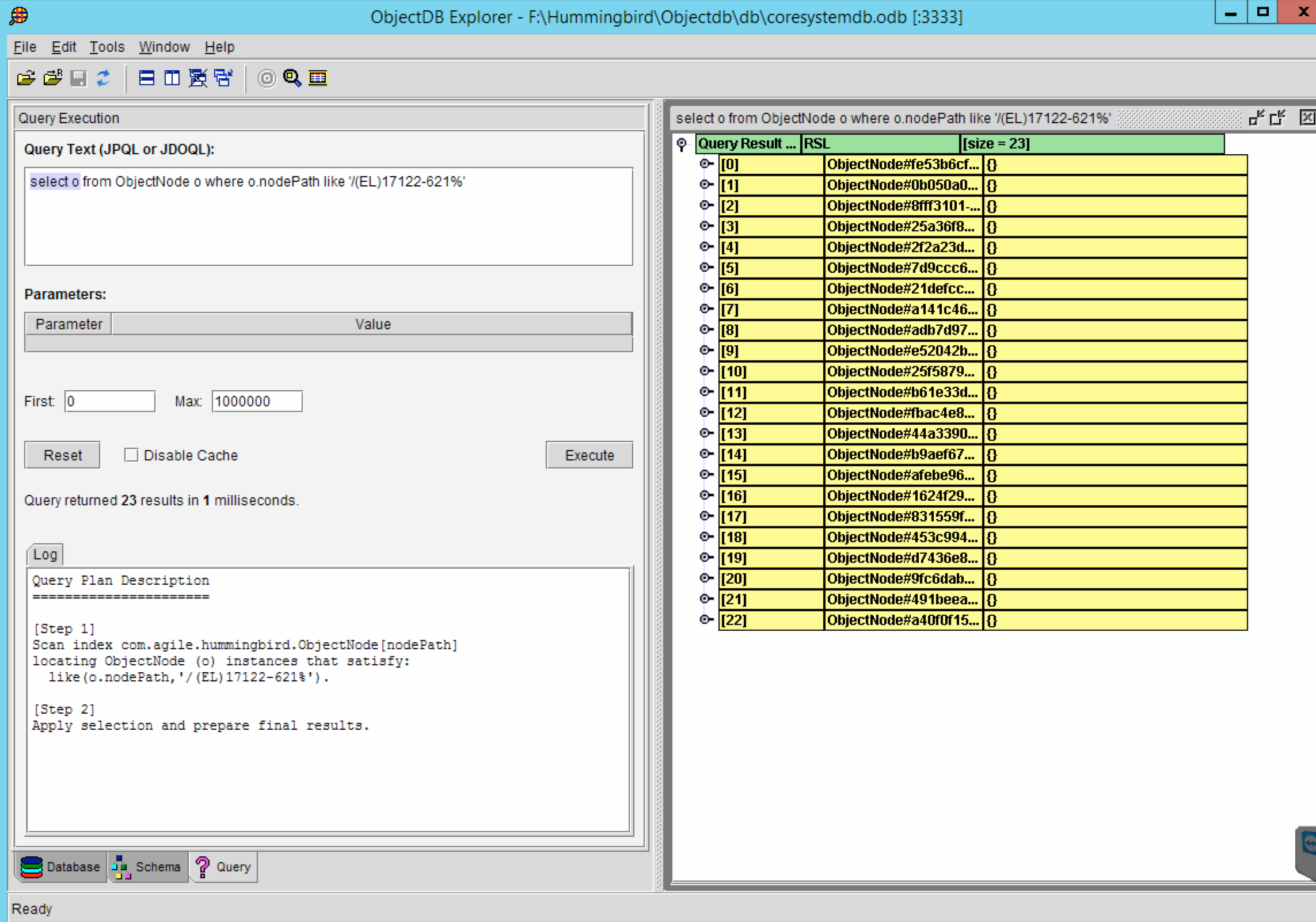Image resolution: width=1316 pixels, height=922 pixels.
Task: Select ObjectNode#1624f29 result cell
Action: [903, 496]
